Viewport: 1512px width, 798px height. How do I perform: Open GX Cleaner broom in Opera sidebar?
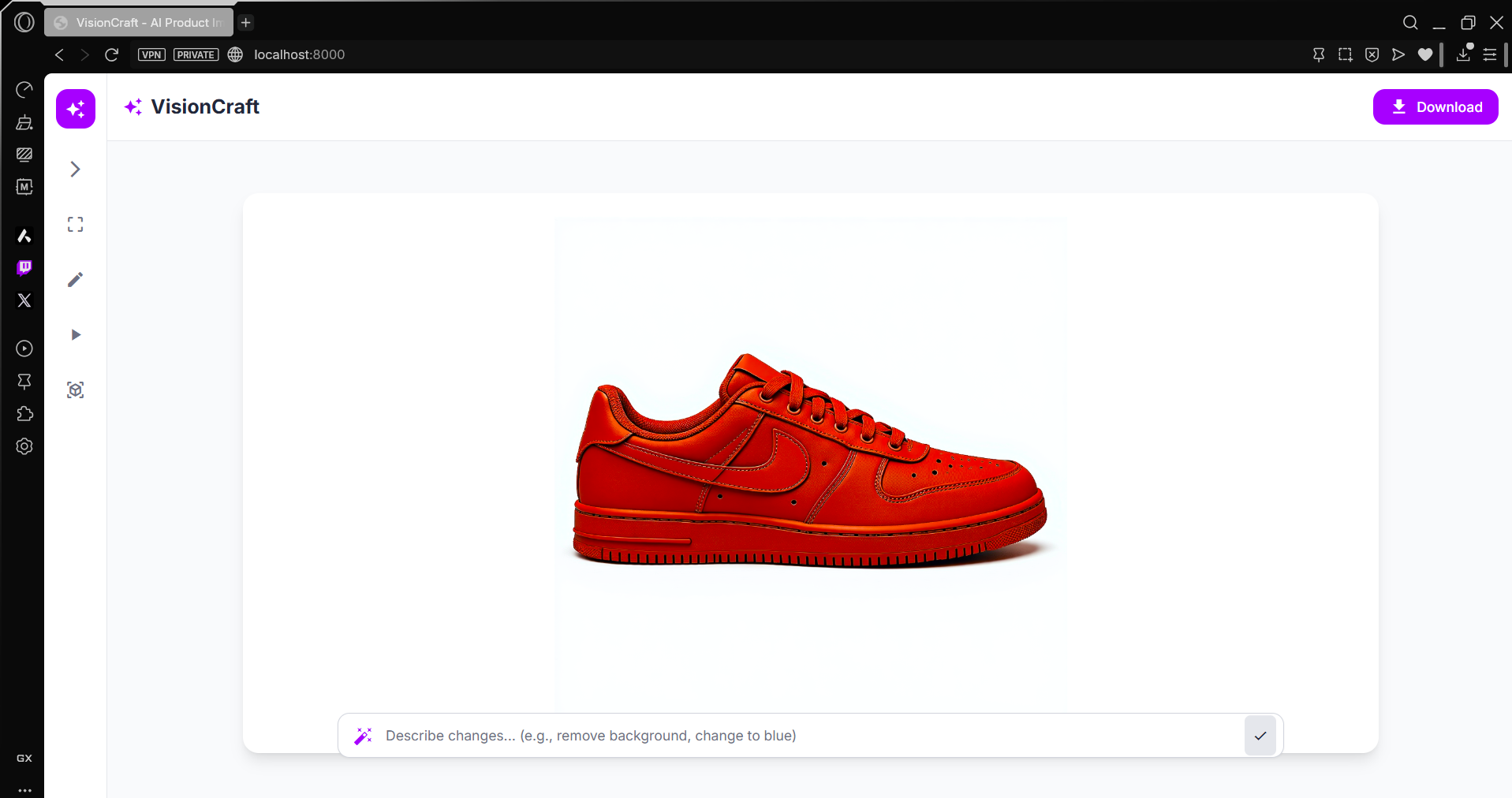coord(24,122)
